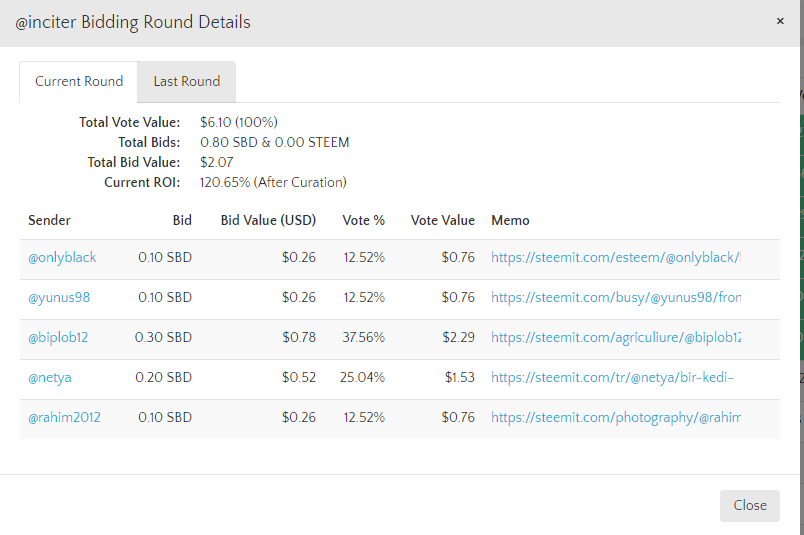Open @biplob12 sender profile link
This screenshot has height=535, width=804.
pos(58,338)
